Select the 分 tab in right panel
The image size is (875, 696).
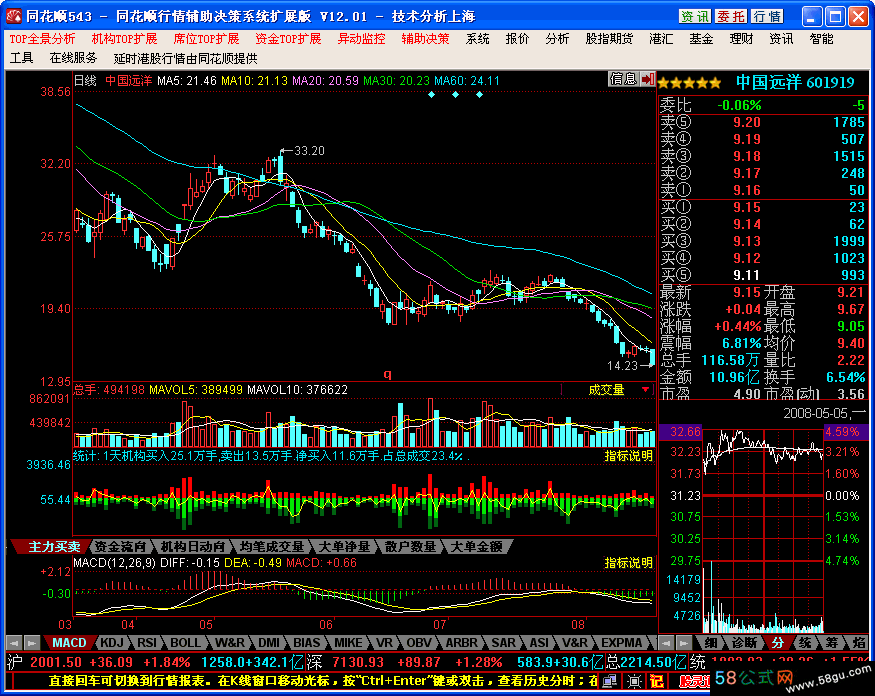click(x=777, y=643)
